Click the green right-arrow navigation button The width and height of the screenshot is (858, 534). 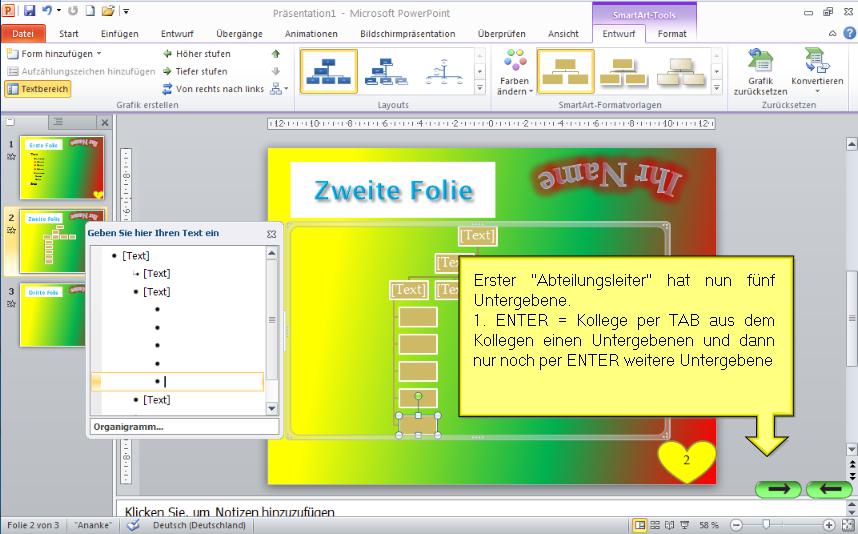tap(778, 489)
